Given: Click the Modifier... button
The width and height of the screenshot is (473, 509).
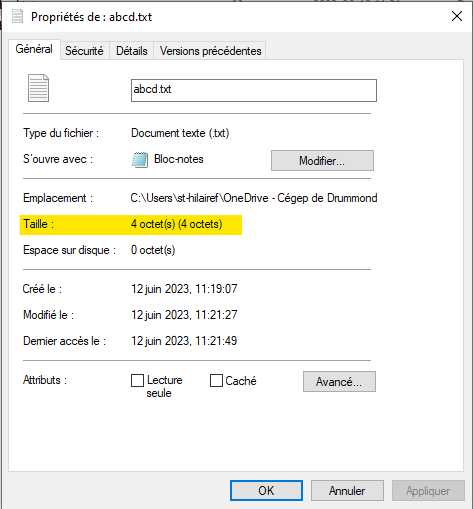Looking at the screenshot, I should coord(322,161).
